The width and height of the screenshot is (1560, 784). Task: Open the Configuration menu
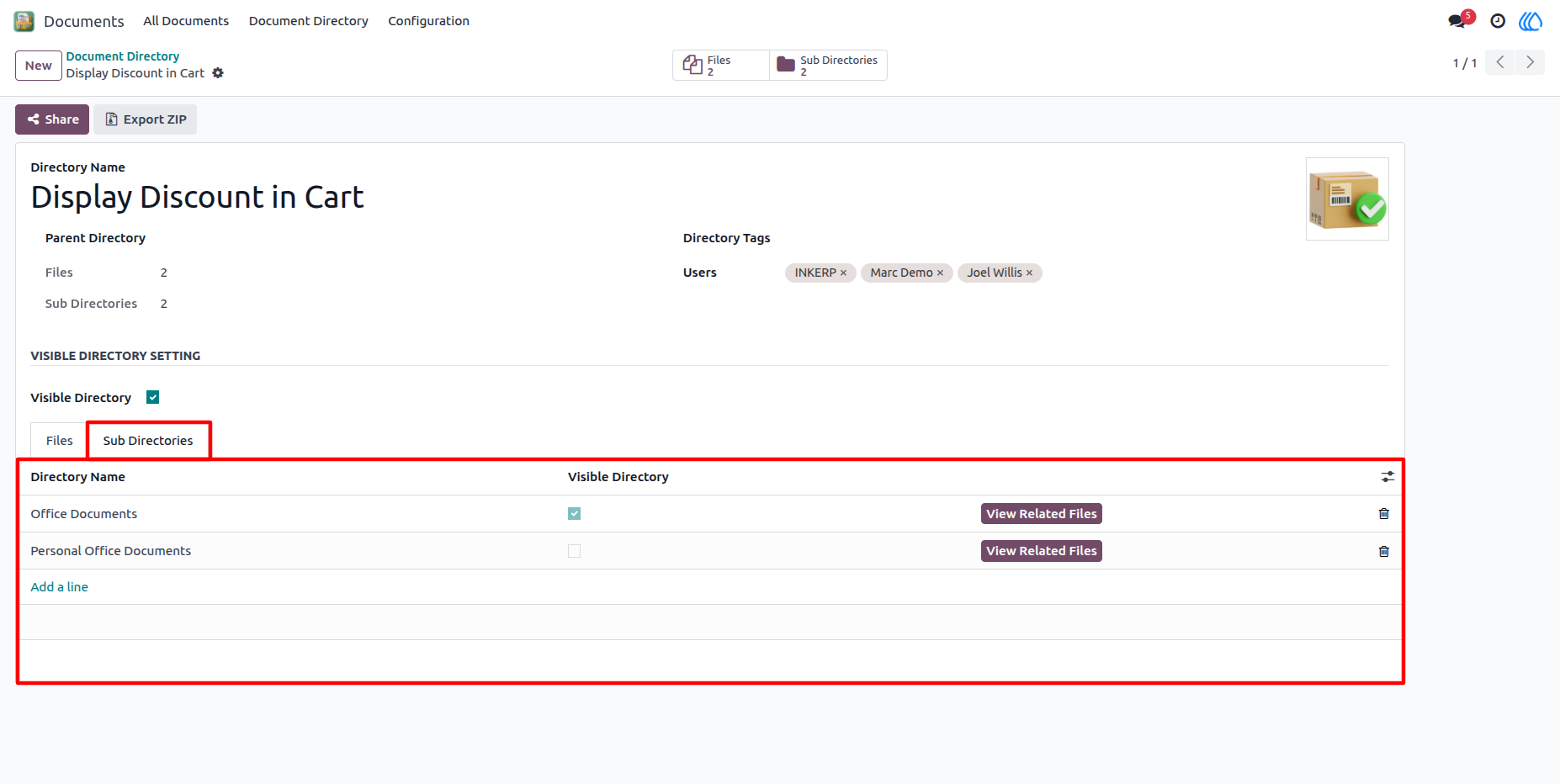pyautogui.click(x=429, y=21)
